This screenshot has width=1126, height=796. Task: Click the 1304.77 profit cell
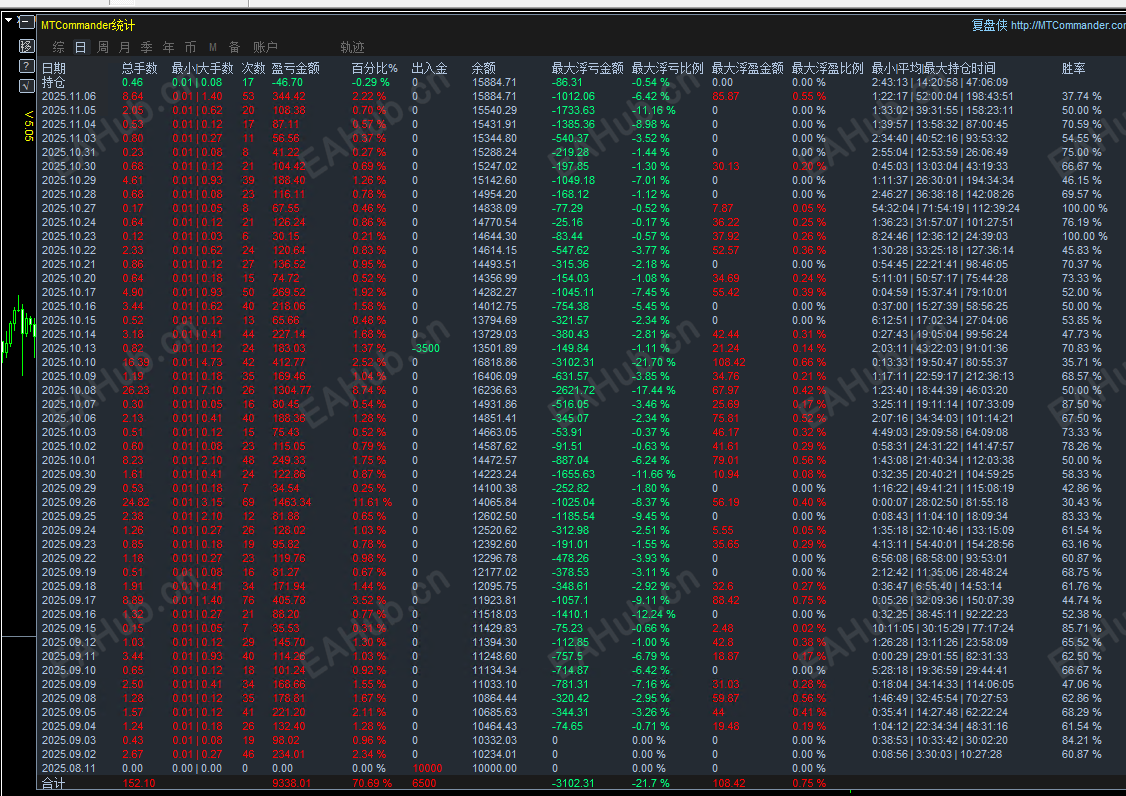pos(292,390)
